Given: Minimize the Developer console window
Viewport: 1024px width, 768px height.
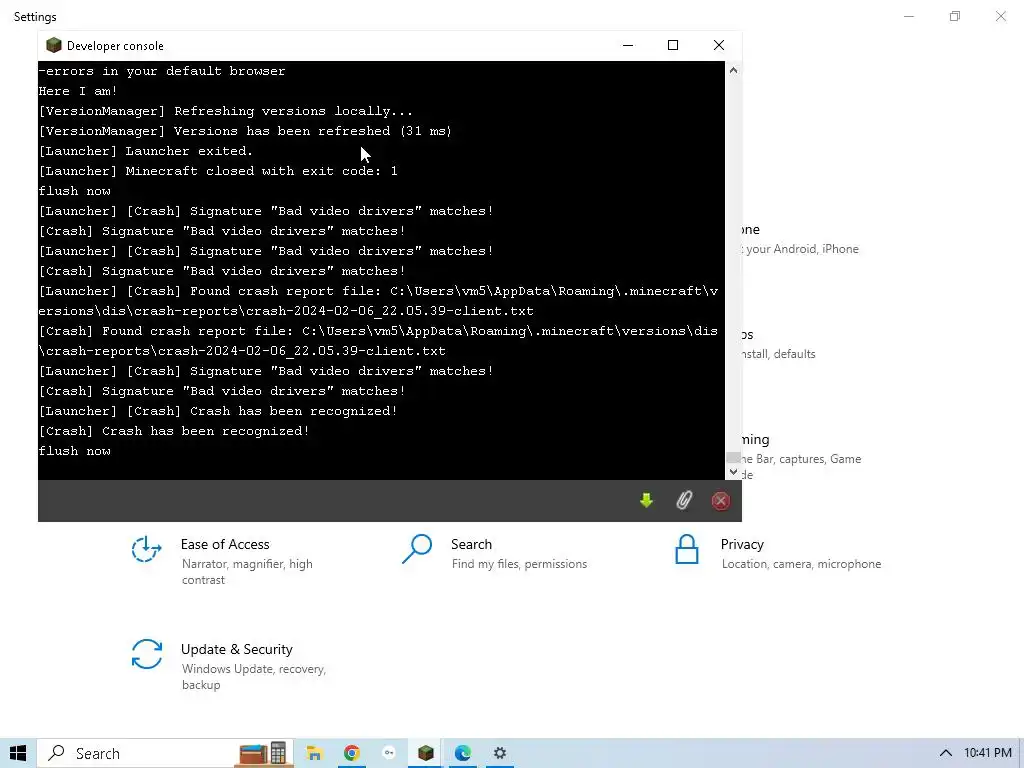Looking at the screenshot, I should click(x=628, y=45).
